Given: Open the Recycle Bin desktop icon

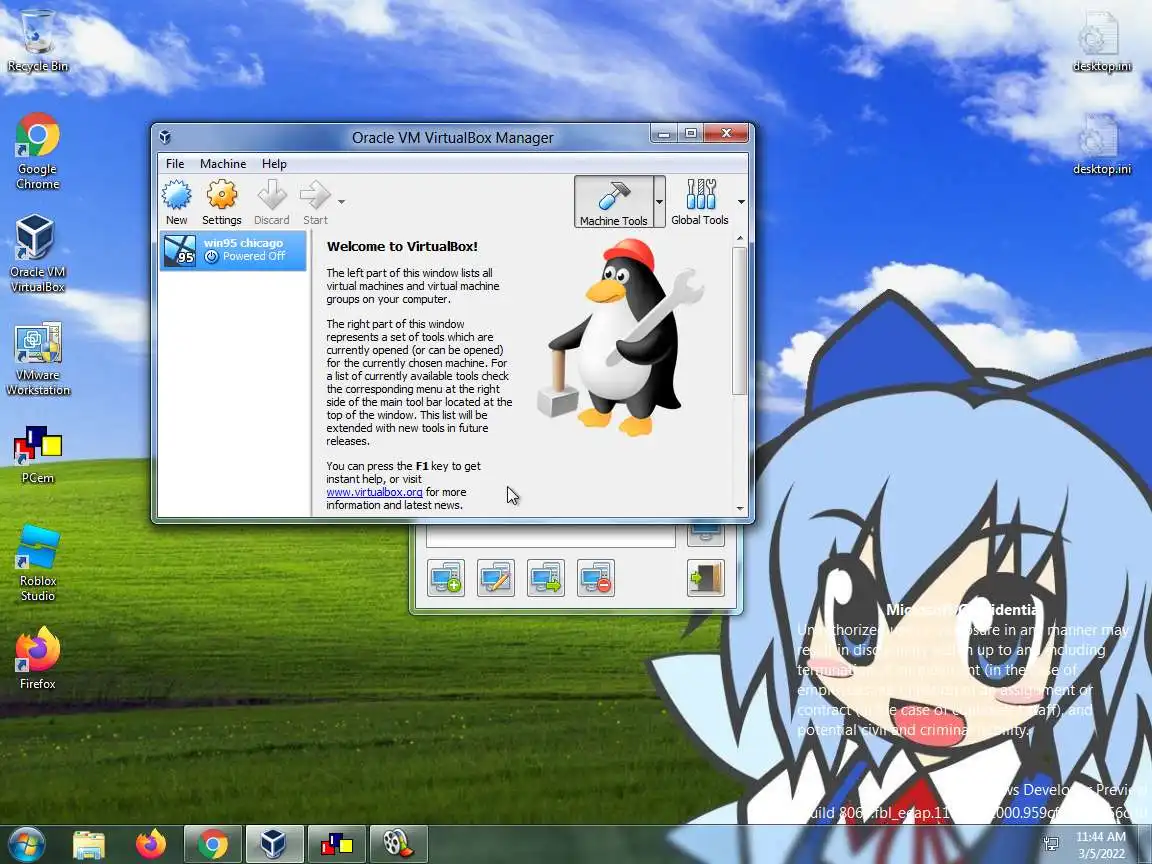Looking at the screenshot, I should tap(37, 40).
